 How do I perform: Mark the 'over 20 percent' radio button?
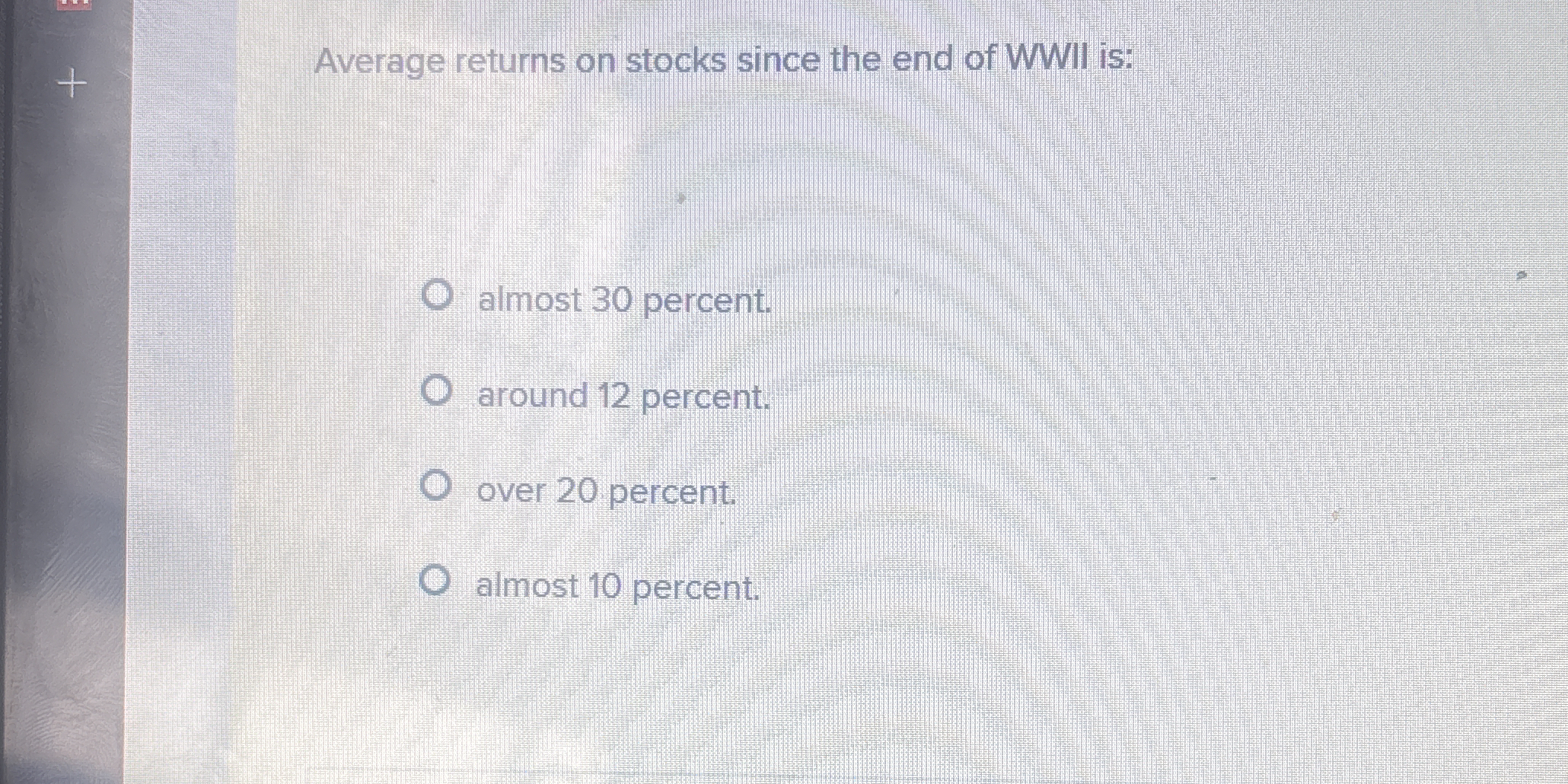click(435, 485)
